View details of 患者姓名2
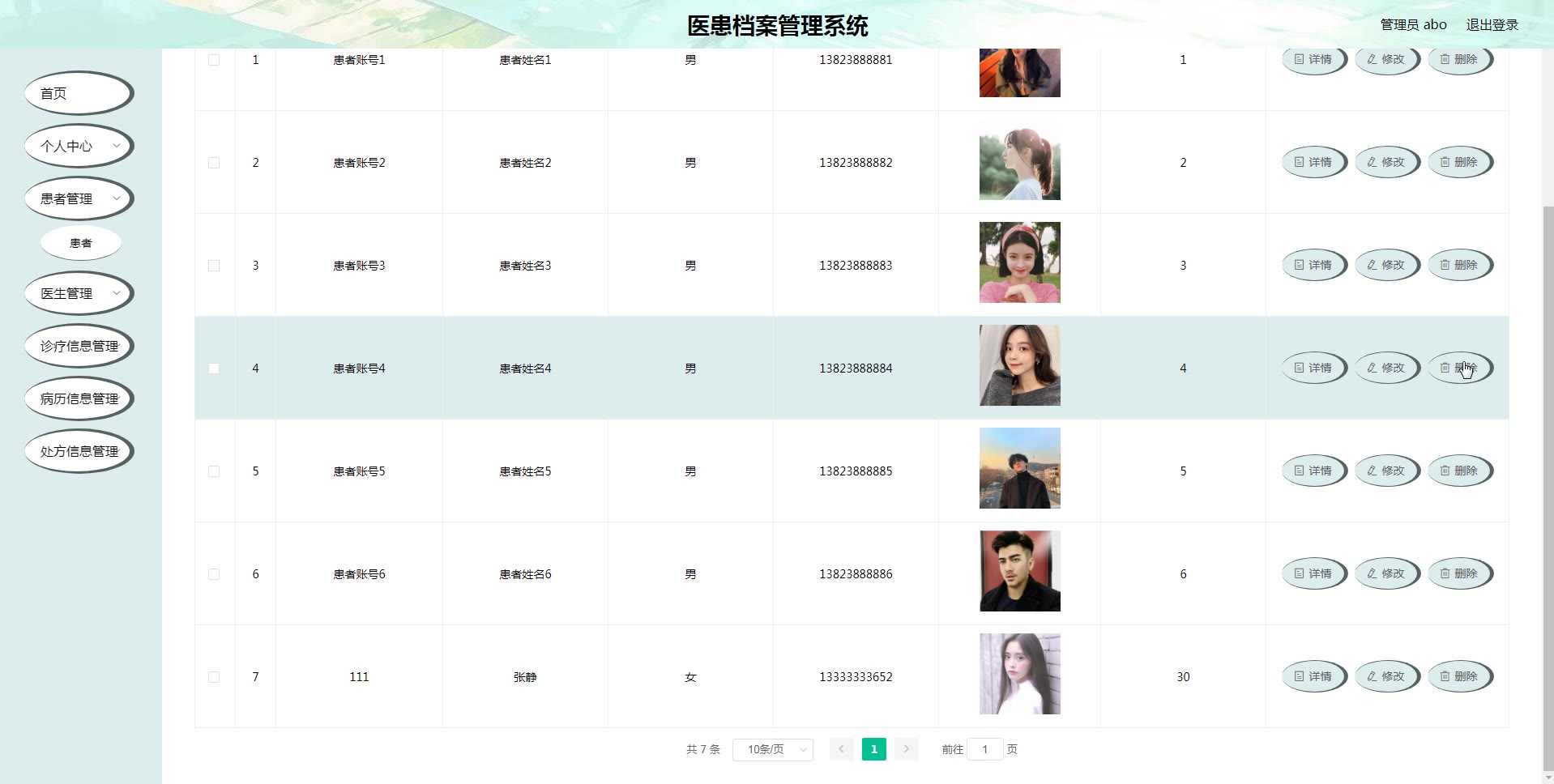The image size is (1554, 784). [1313, 162]
